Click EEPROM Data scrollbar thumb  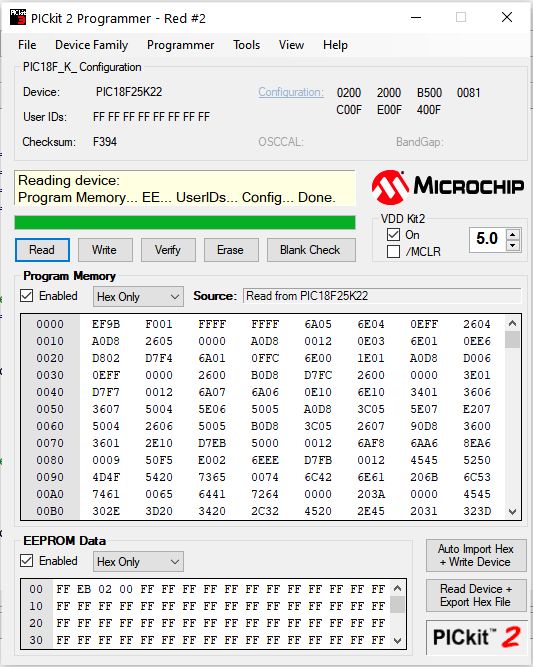pyautogui.click(x=398, y=604)
